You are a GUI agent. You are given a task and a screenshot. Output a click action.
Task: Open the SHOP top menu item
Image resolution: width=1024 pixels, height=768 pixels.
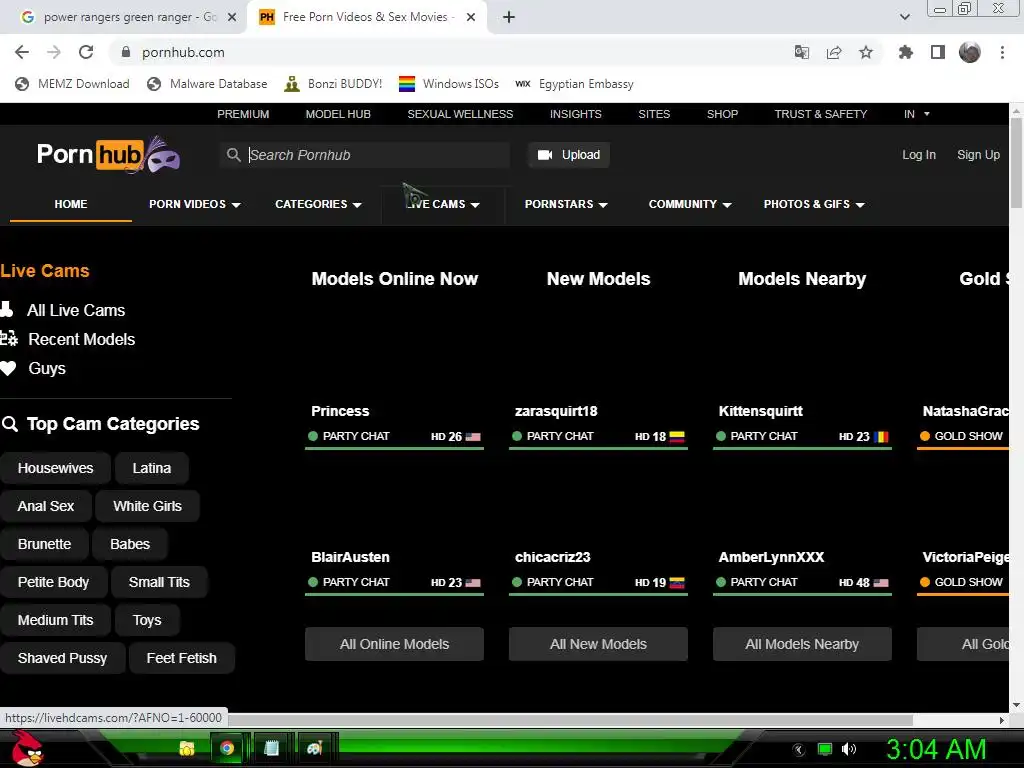click(722, 114)
